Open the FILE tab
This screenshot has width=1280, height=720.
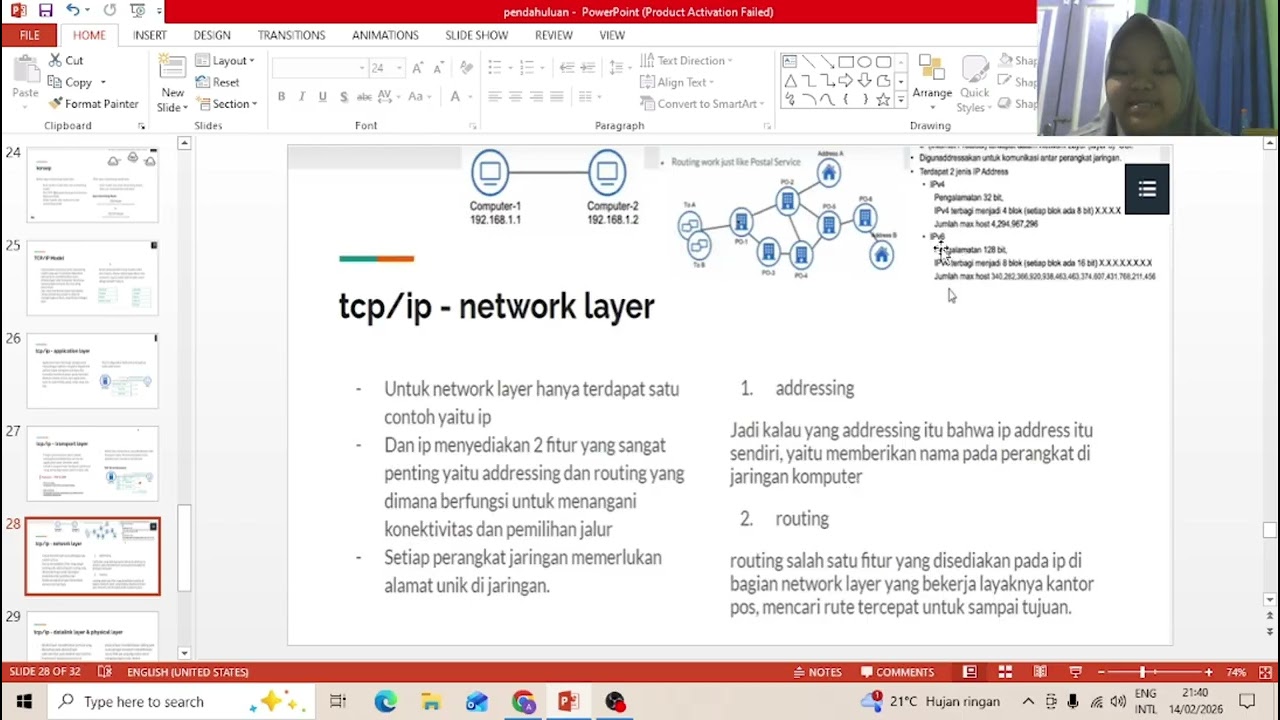click(29, 35)
